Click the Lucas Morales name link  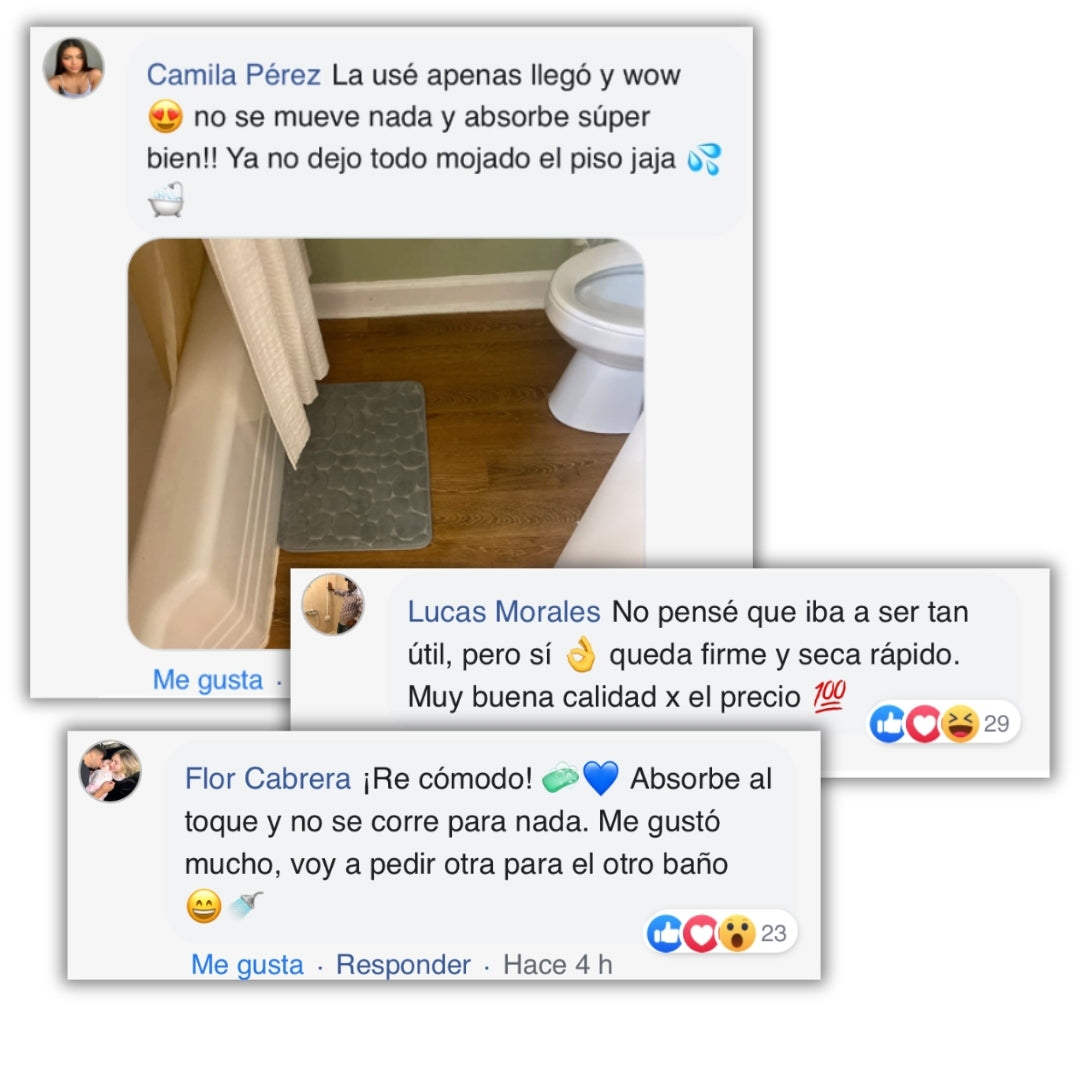click(503, 612)
